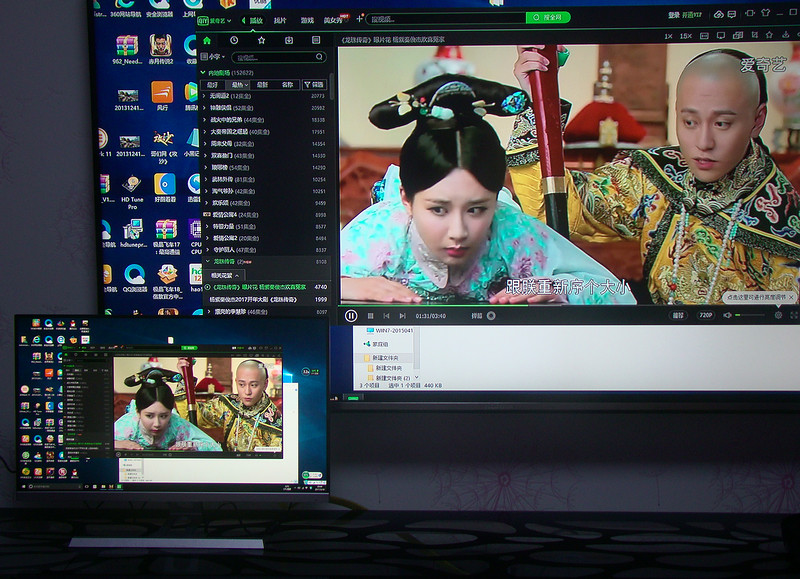Select WIN7-2015041 in the Explorer tree
The image size is (800, 579).
click(390, 331)
